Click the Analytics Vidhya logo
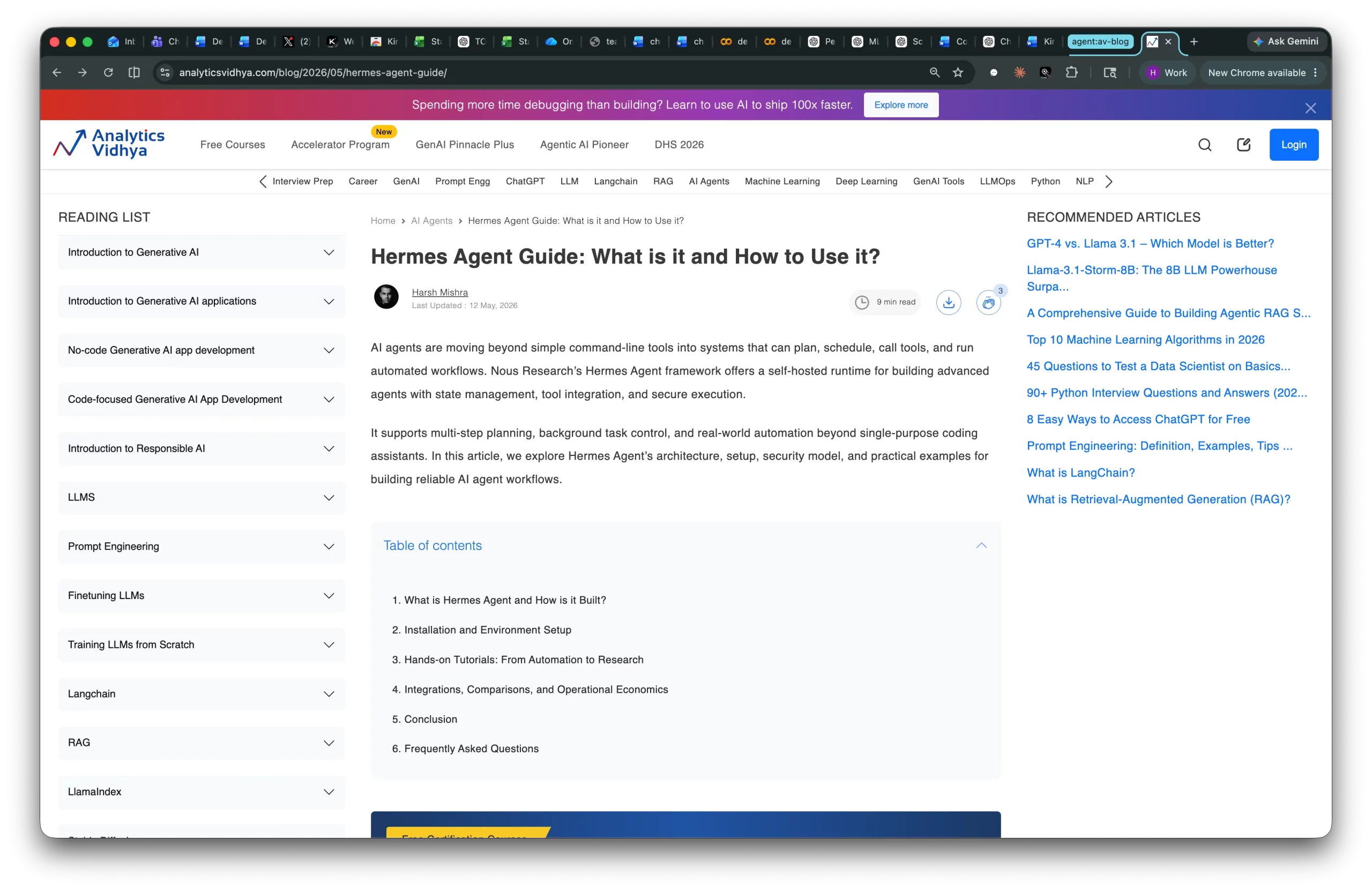This screenshot has height=891, width=1372. tap(109, 143)
